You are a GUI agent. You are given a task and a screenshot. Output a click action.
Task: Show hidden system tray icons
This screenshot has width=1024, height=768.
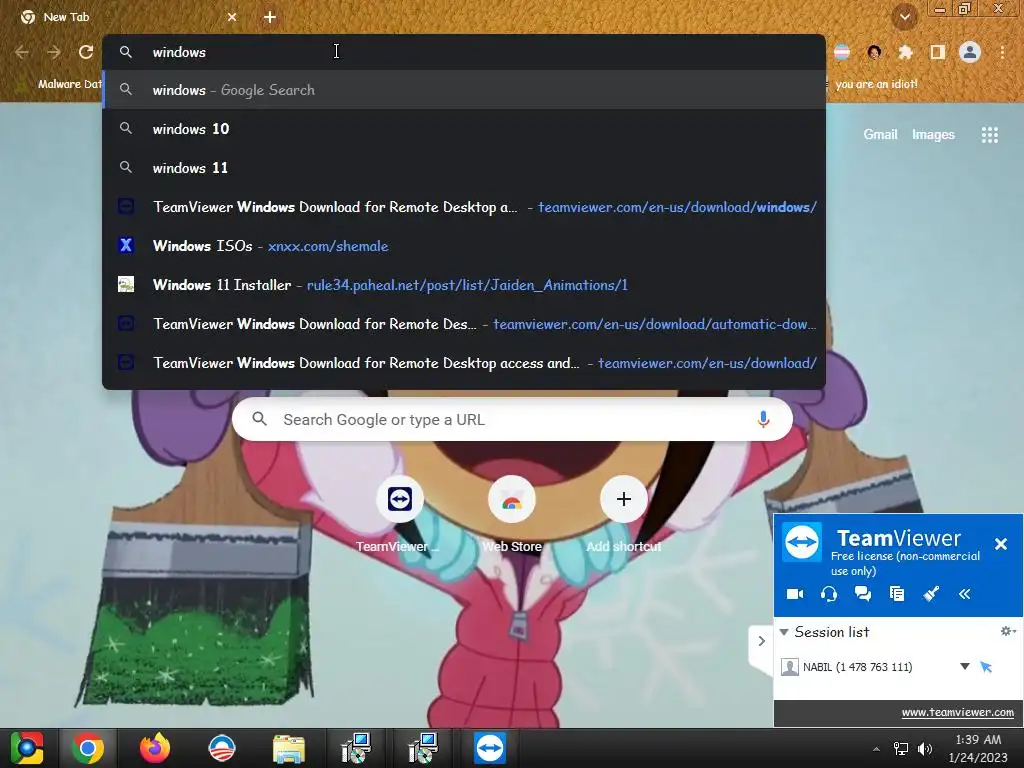point(876,749)
